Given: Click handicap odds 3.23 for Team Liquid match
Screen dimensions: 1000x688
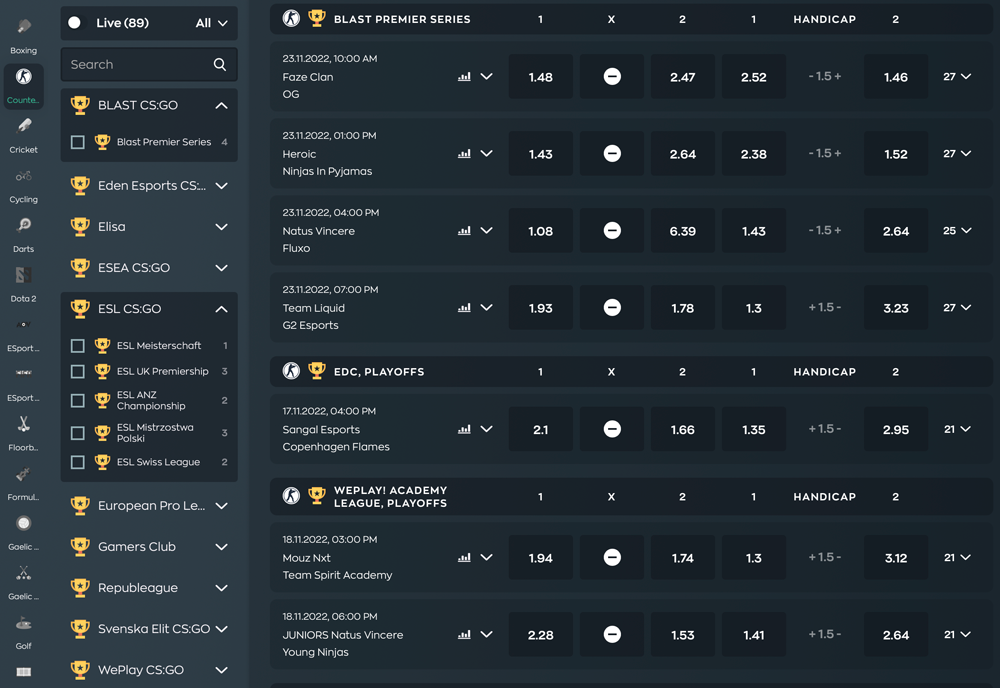Looking at the screenshot, I should pyautogui.click(x=895, y=307).
